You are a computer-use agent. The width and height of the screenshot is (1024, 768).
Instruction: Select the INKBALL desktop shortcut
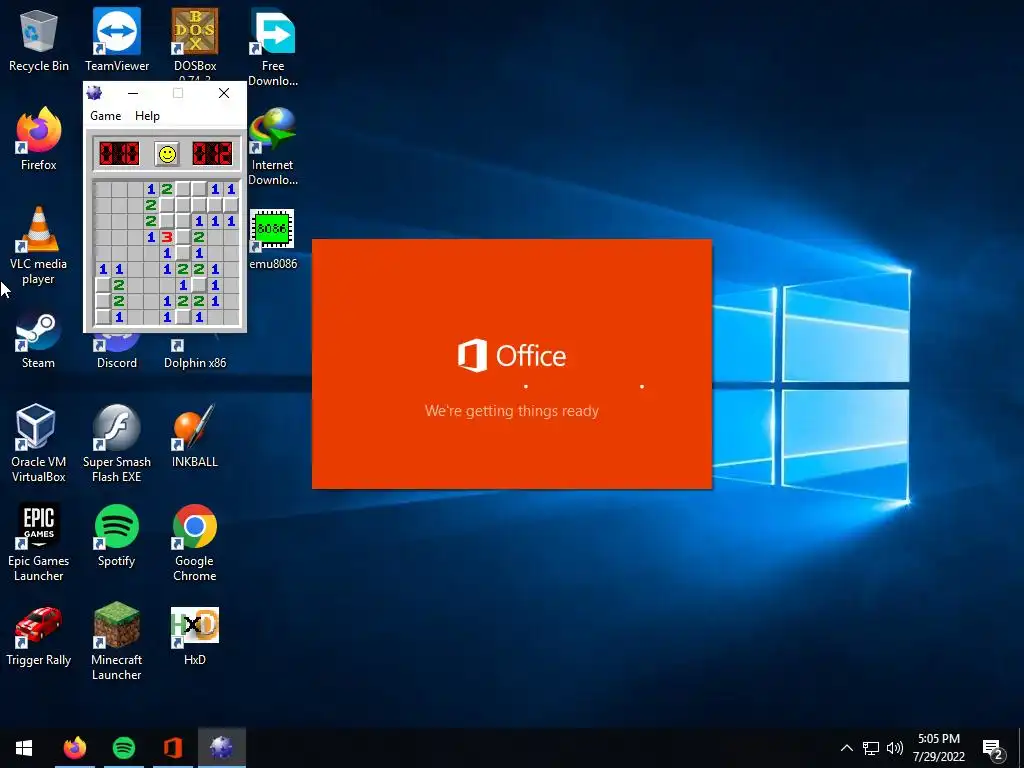pos(195,436)
